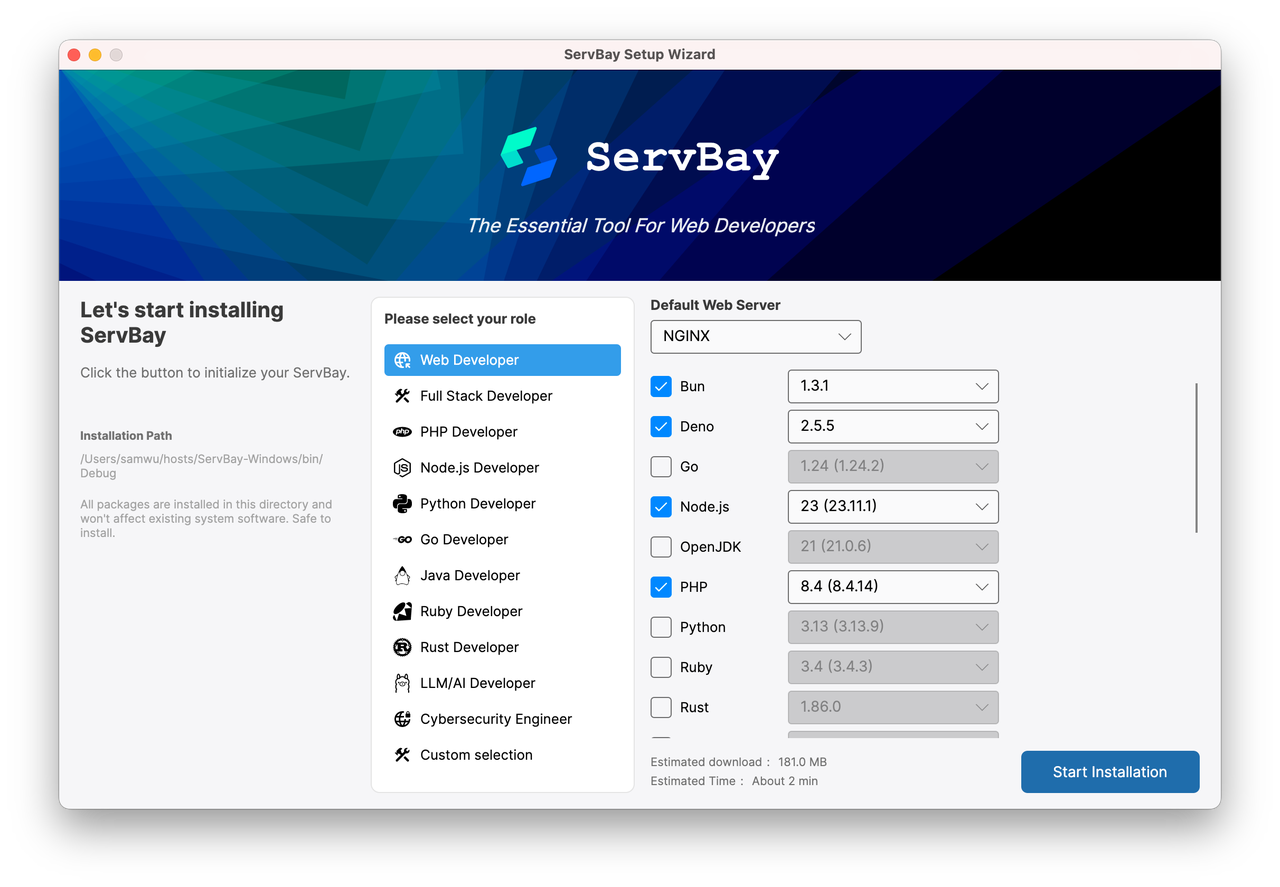The image size is (1280, 887).
Task: Click the PHP Developer logo icon
Action: click(x=402, y=432)
